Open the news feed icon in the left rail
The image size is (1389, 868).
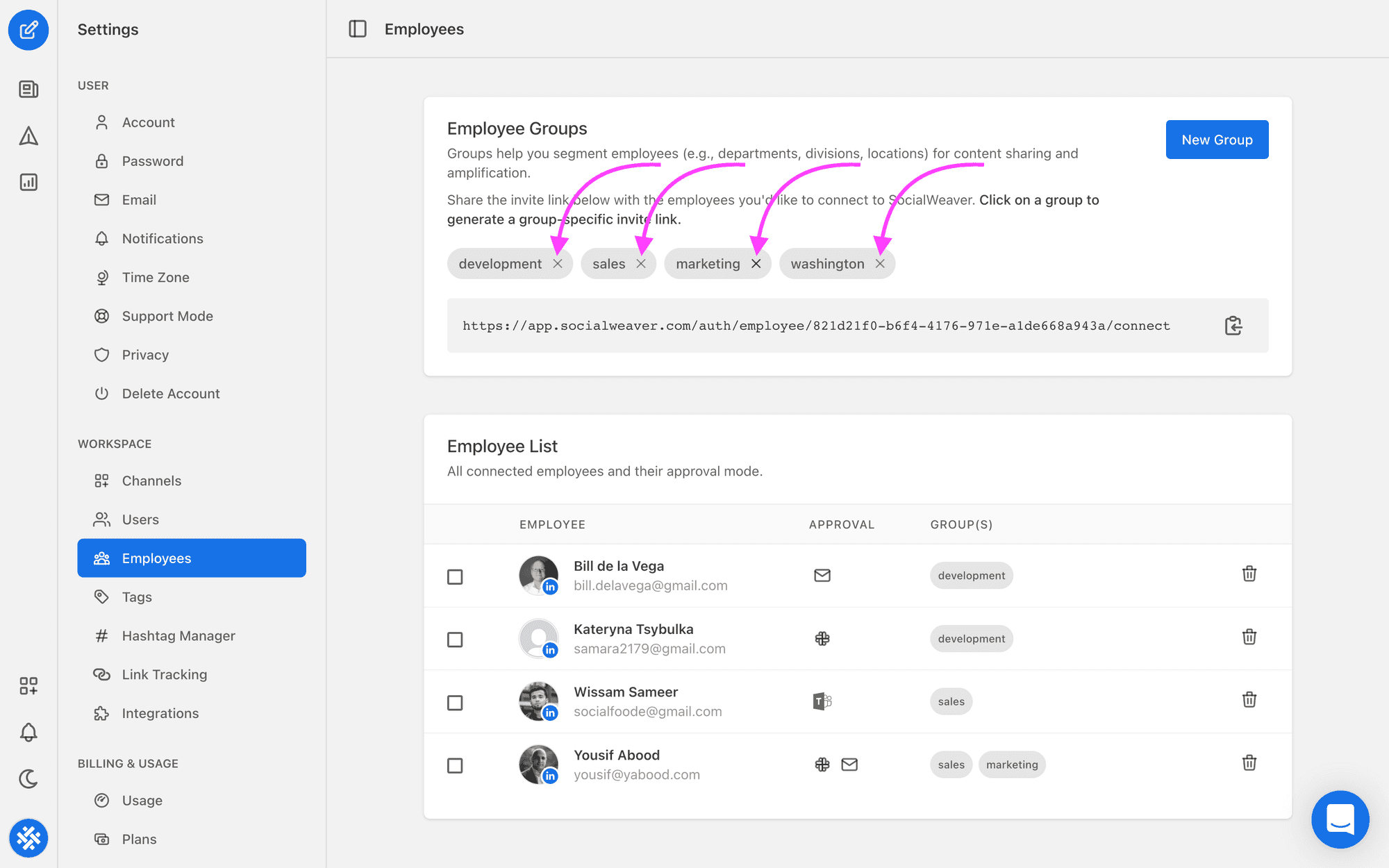click(x=28, y=90)
